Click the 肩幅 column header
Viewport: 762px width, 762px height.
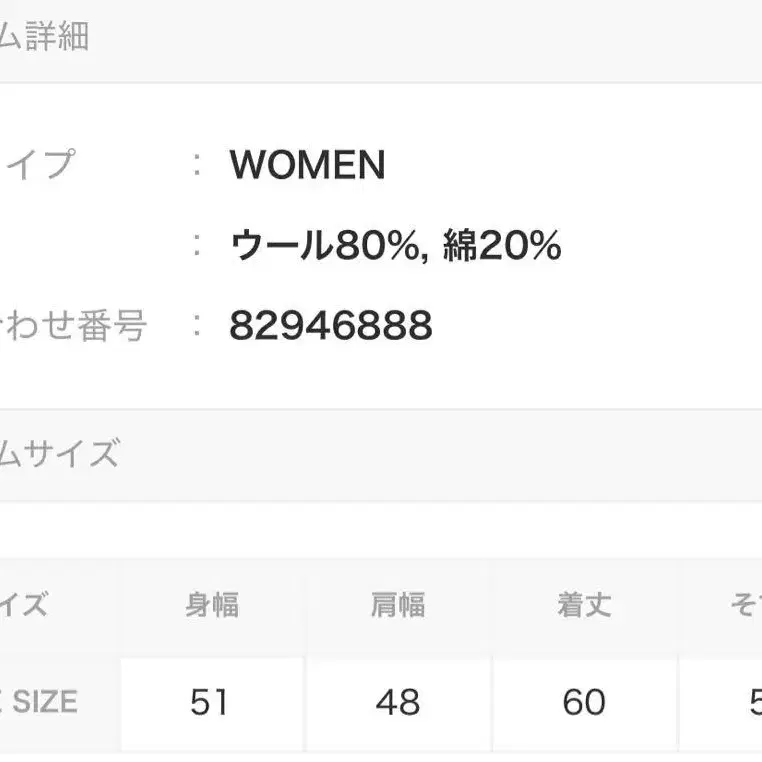click(x=397, y=605)
